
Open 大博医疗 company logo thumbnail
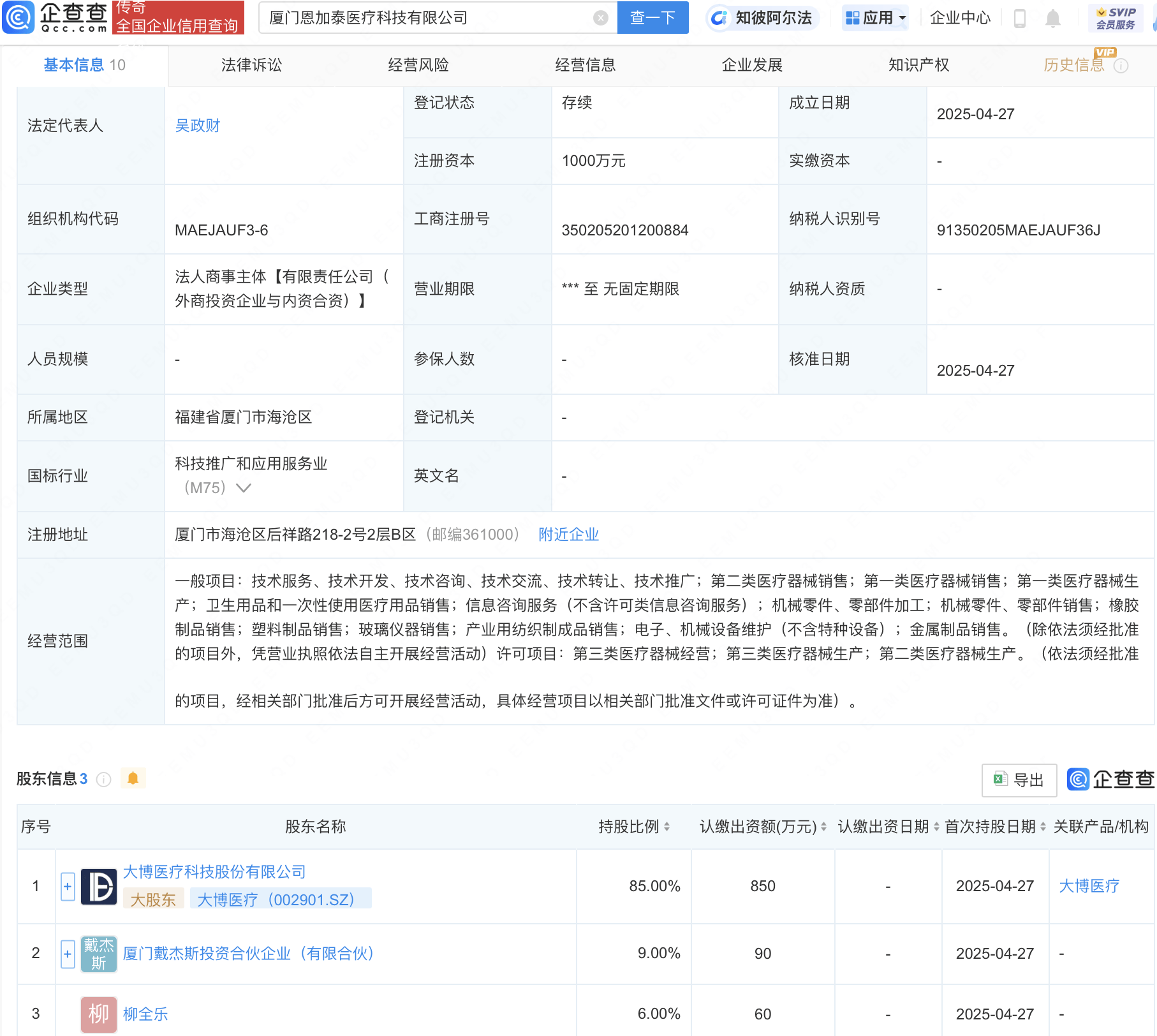tap(99, 886)
